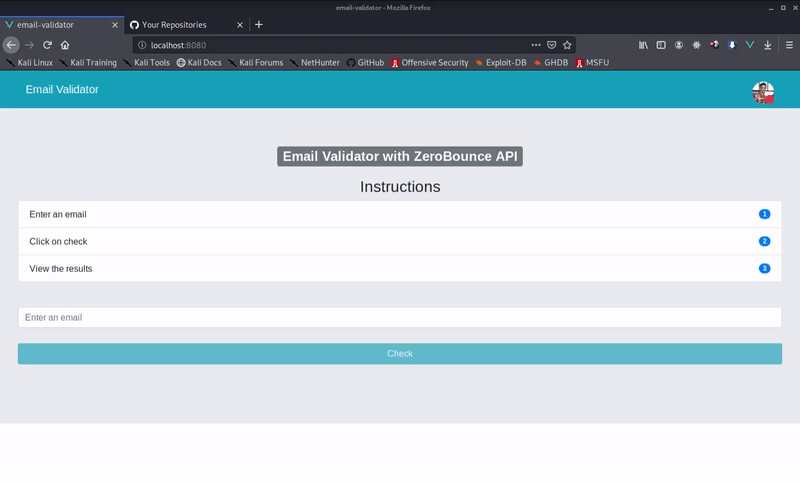The height and width of the screenshot is (482, 800).
Task: Click the browser forward arrow
Action: click(x=30, y=45)
